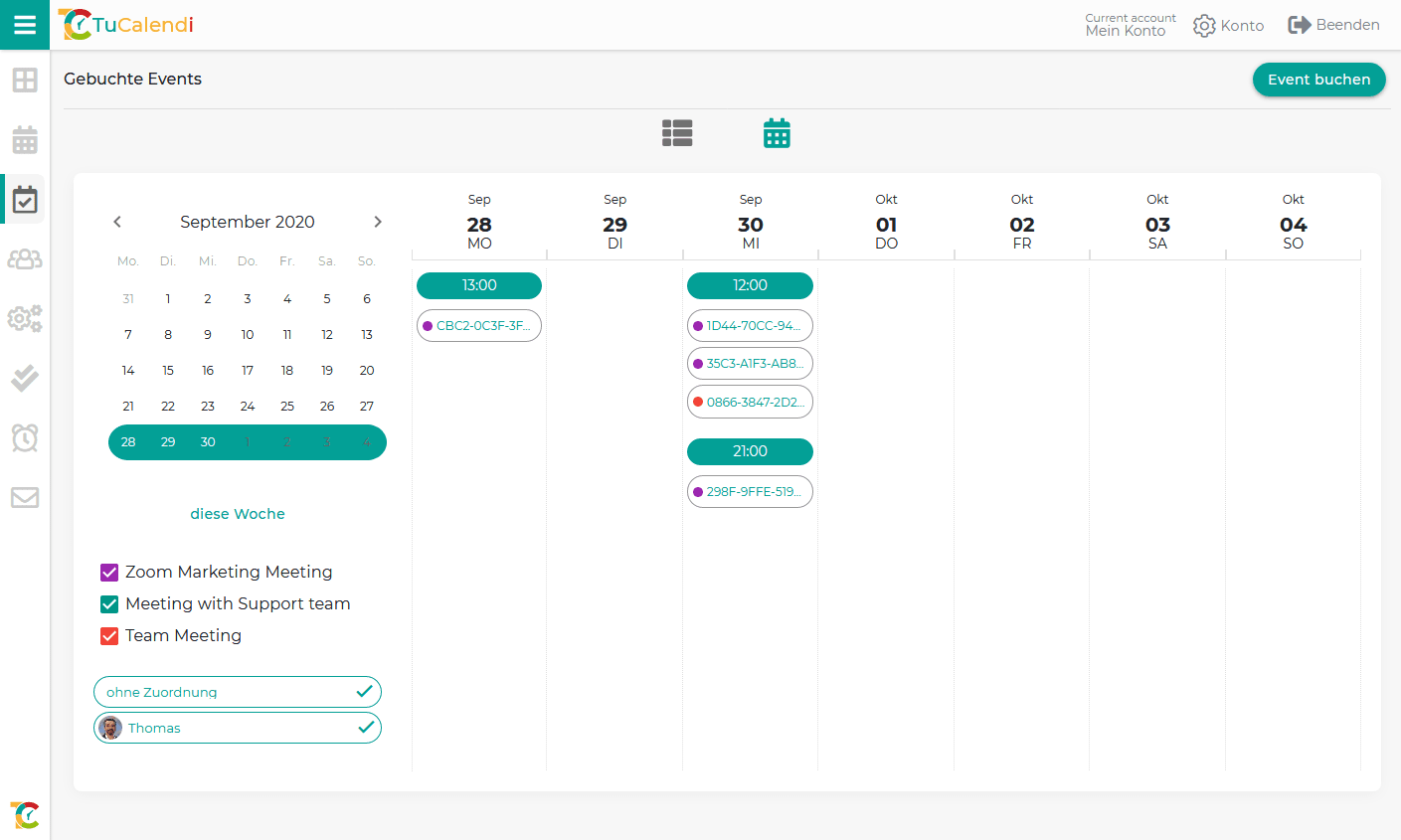Switch to the list view tab
The height and width of the screenshot is (840, 1401).
click(x=677, y=132)
